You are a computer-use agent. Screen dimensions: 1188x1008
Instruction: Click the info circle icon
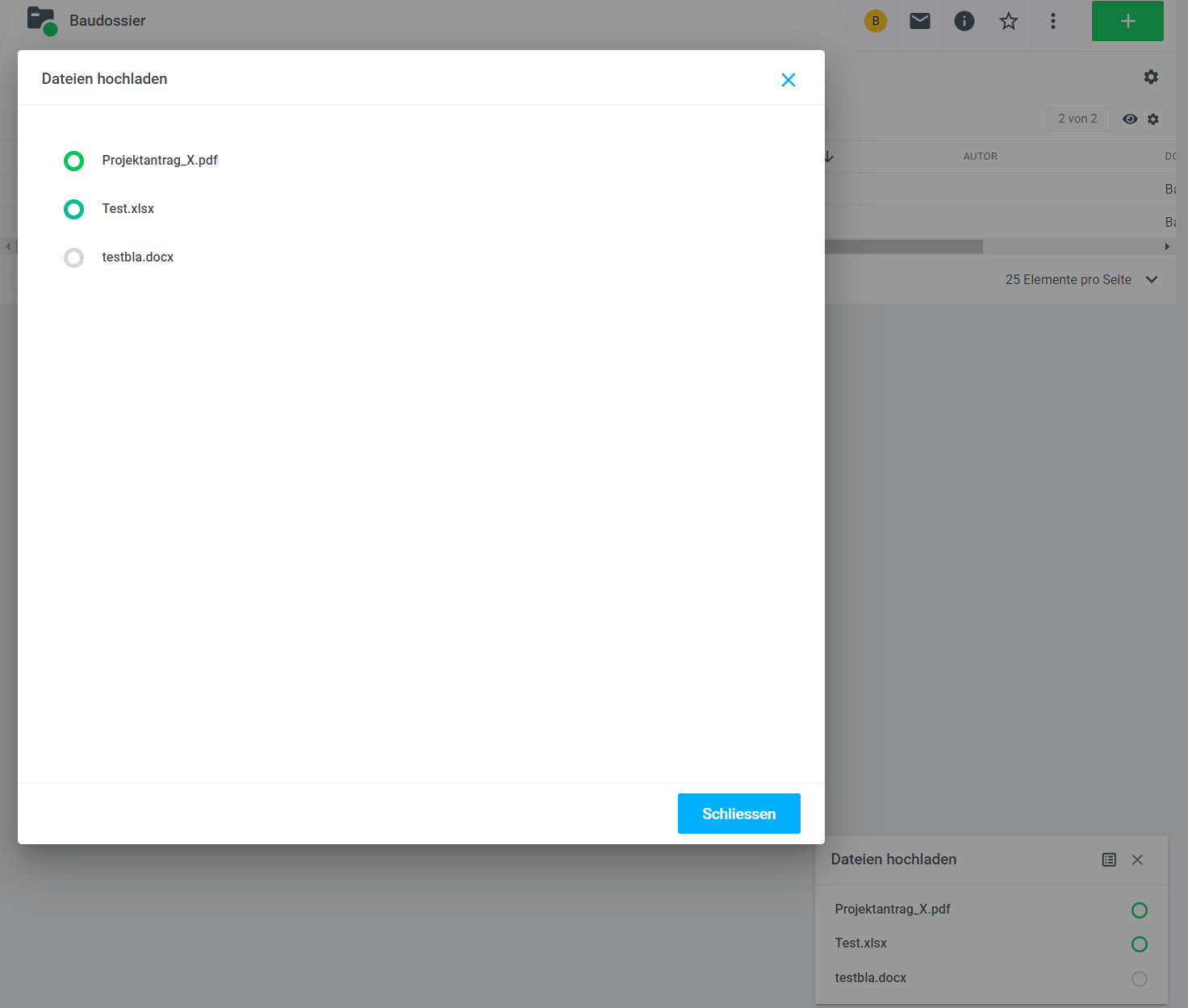(964, 21)
